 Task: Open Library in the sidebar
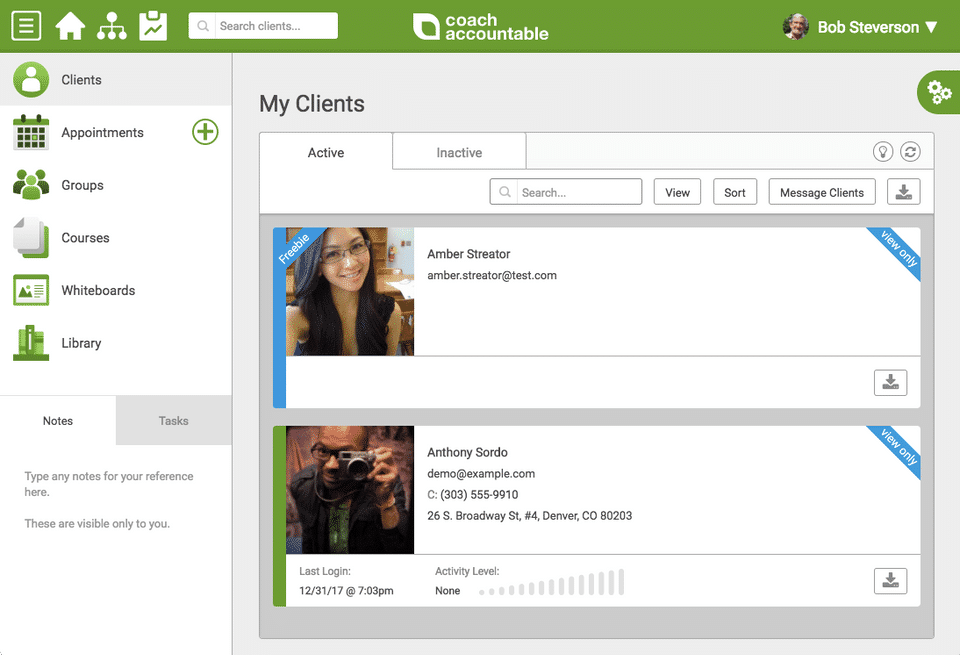(116, 343)
